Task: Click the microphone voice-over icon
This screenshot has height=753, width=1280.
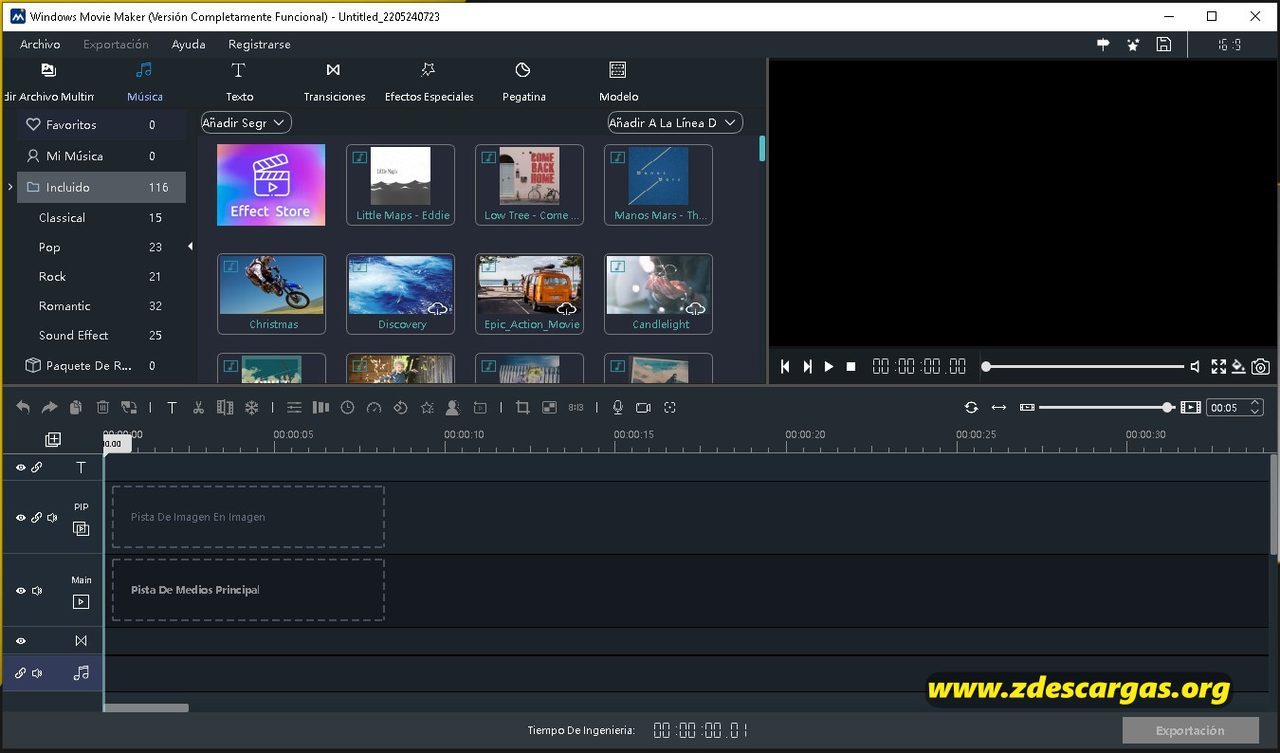Action: [x=617, y=407]
